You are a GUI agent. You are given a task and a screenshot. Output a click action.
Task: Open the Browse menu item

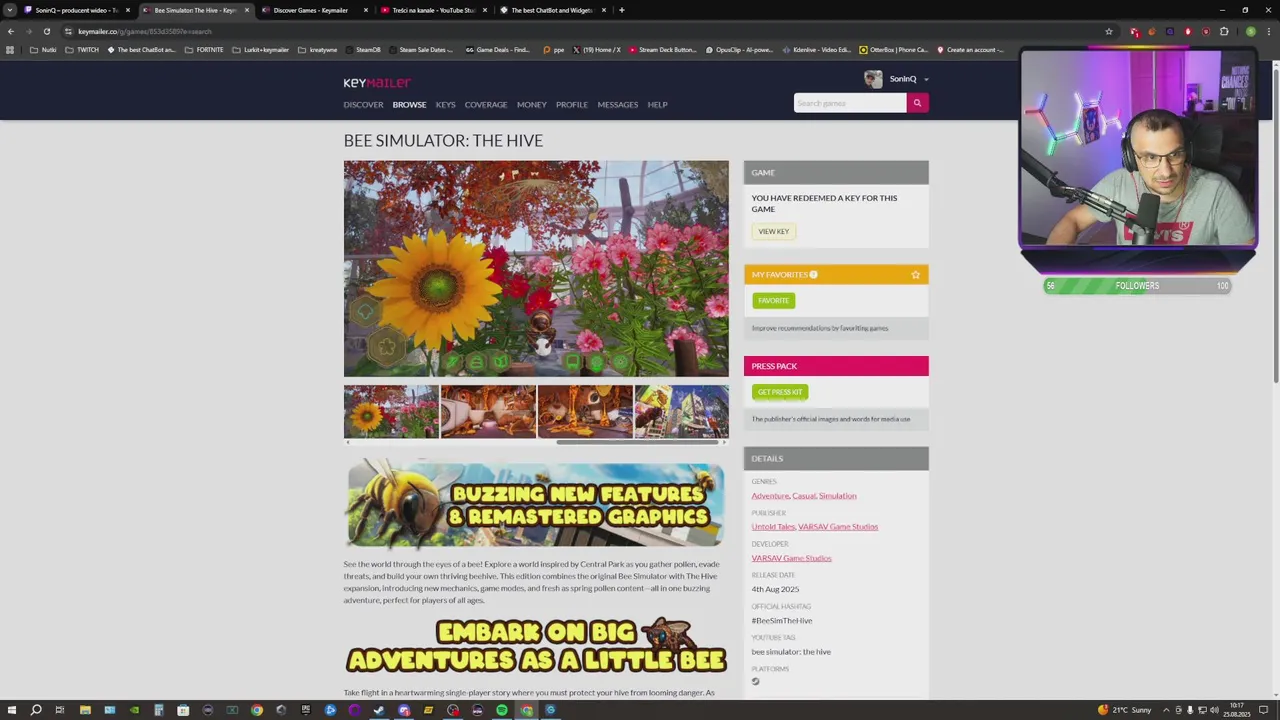click(x=409, y=104)
